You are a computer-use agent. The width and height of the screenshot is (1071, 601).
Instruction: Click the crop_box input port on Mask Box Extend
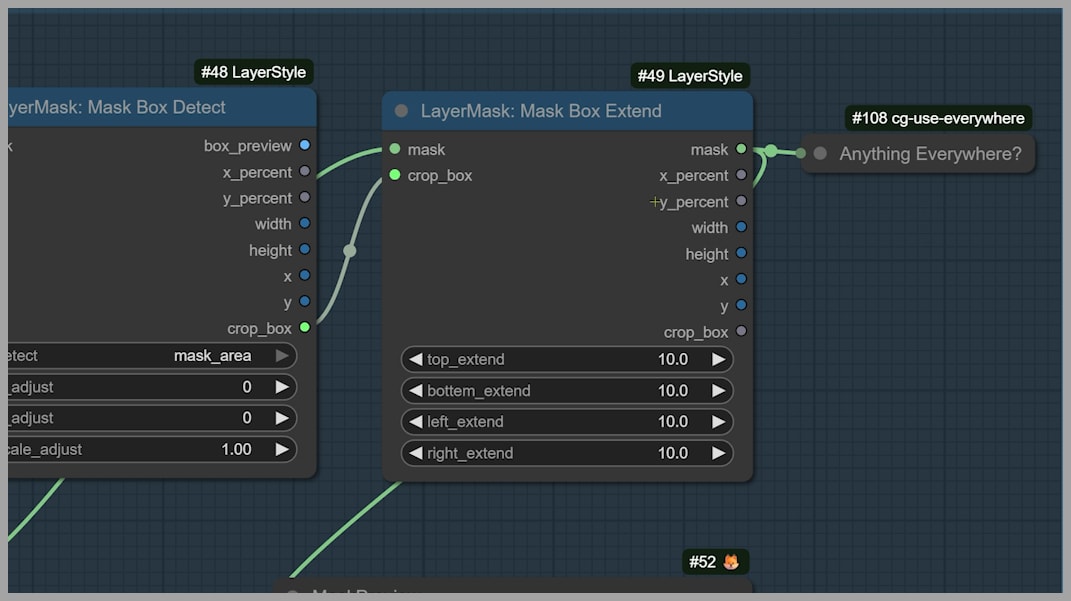(x=395, y=175)
